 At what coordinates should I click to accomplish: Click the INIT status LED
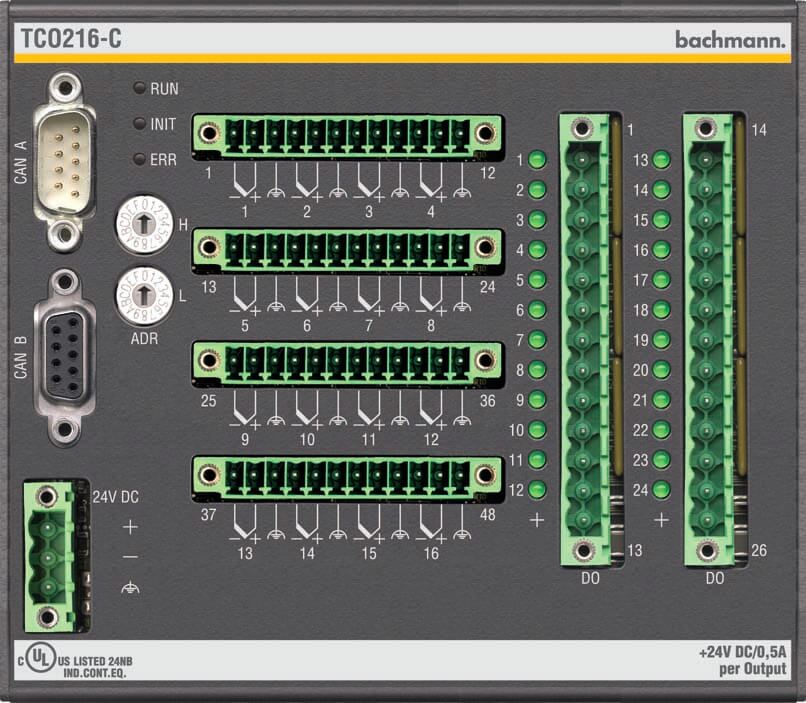pyautogui.click(x=139, y=123)
